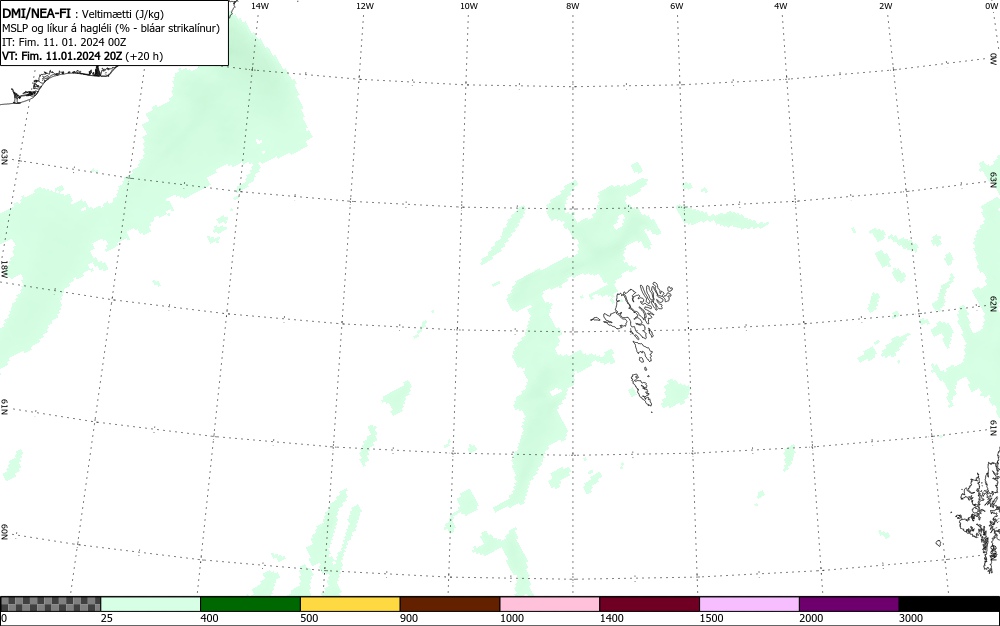Pick the dark green 400–500 legend swatch

[250, 604]
